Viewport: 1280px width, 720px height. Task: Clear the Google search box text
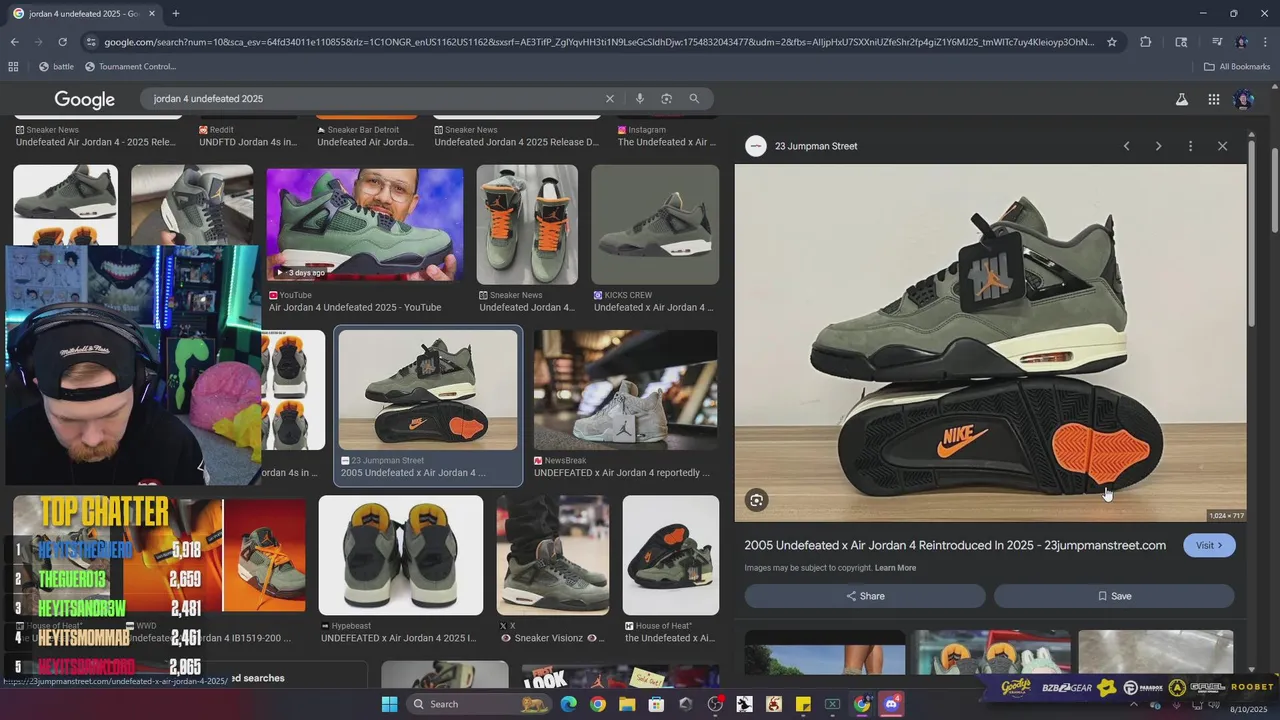[610, 99]
